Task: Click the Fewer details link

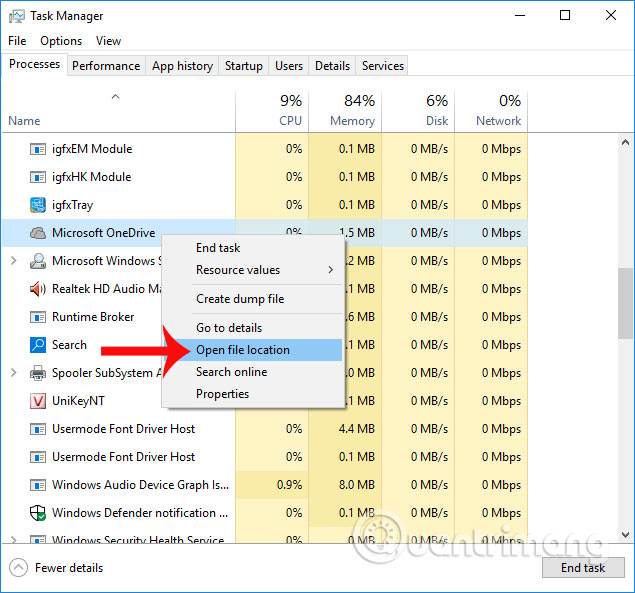Action: 69,568
